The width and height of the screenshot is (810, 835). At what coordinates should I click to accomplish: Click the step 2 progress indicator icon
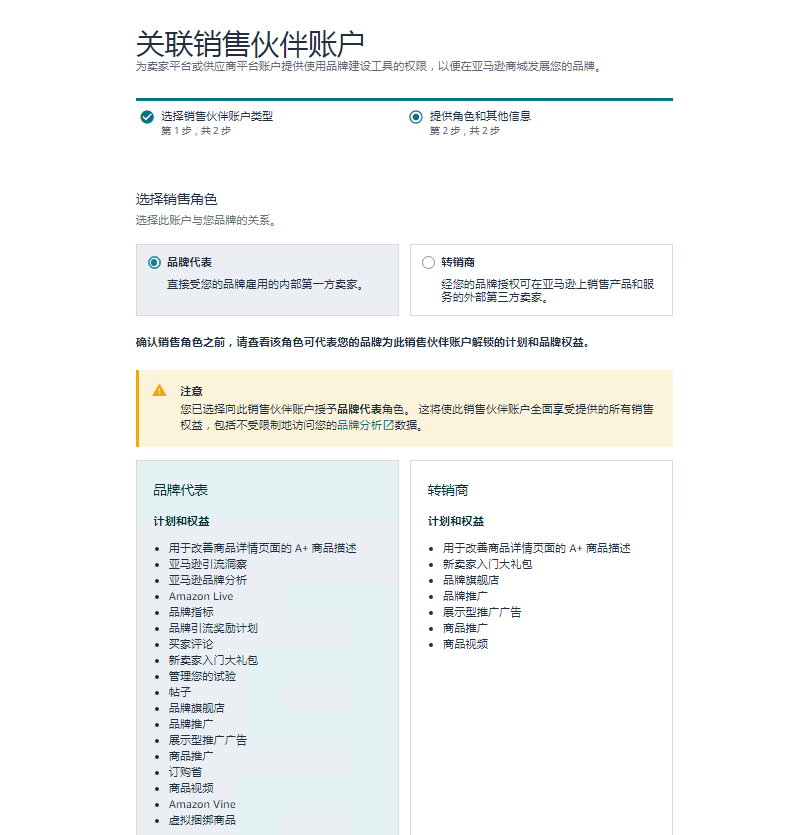click(x=416, y=117)
